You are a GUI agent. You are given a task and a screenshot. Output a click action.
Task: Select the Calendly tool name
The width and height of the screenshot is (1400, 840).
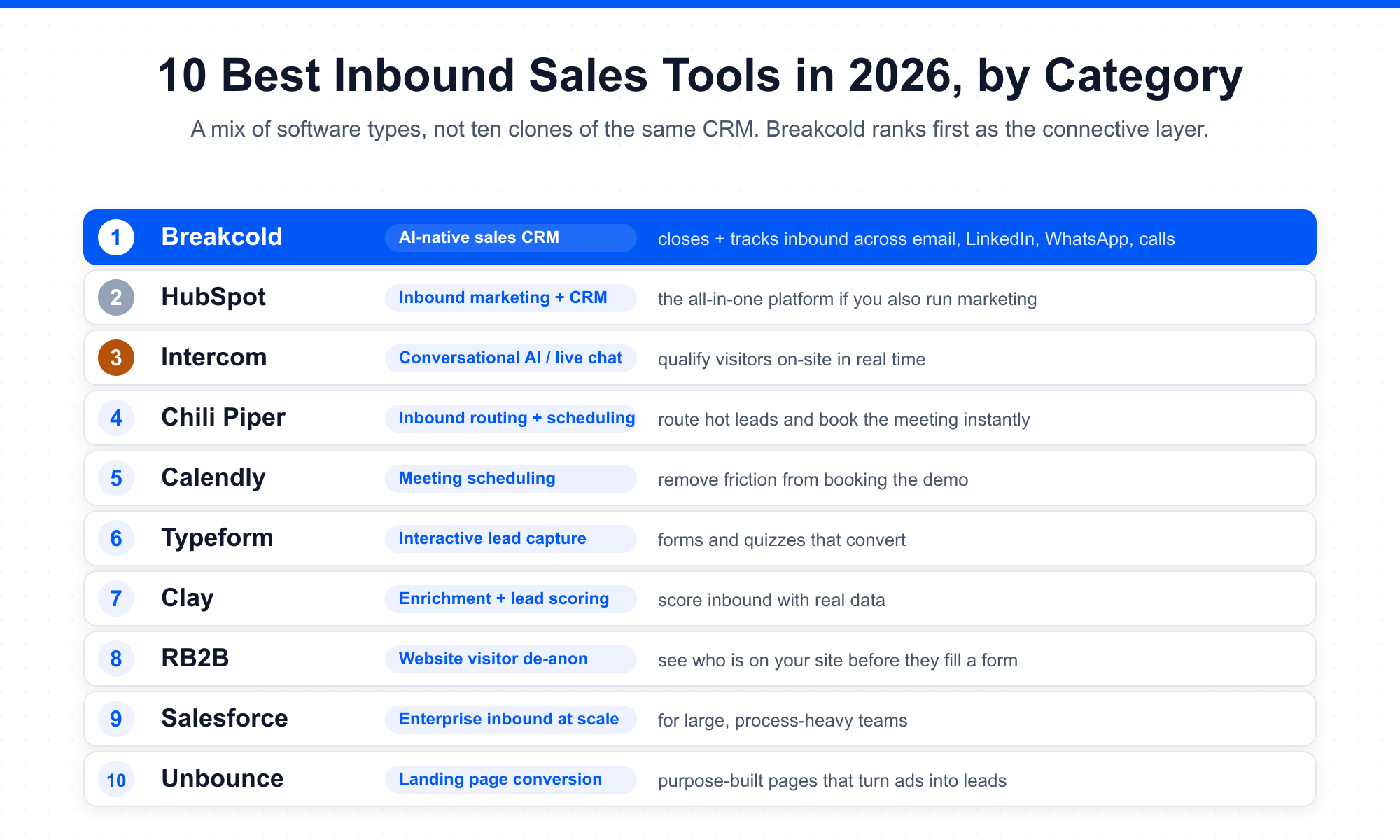(x=213, y=478)
